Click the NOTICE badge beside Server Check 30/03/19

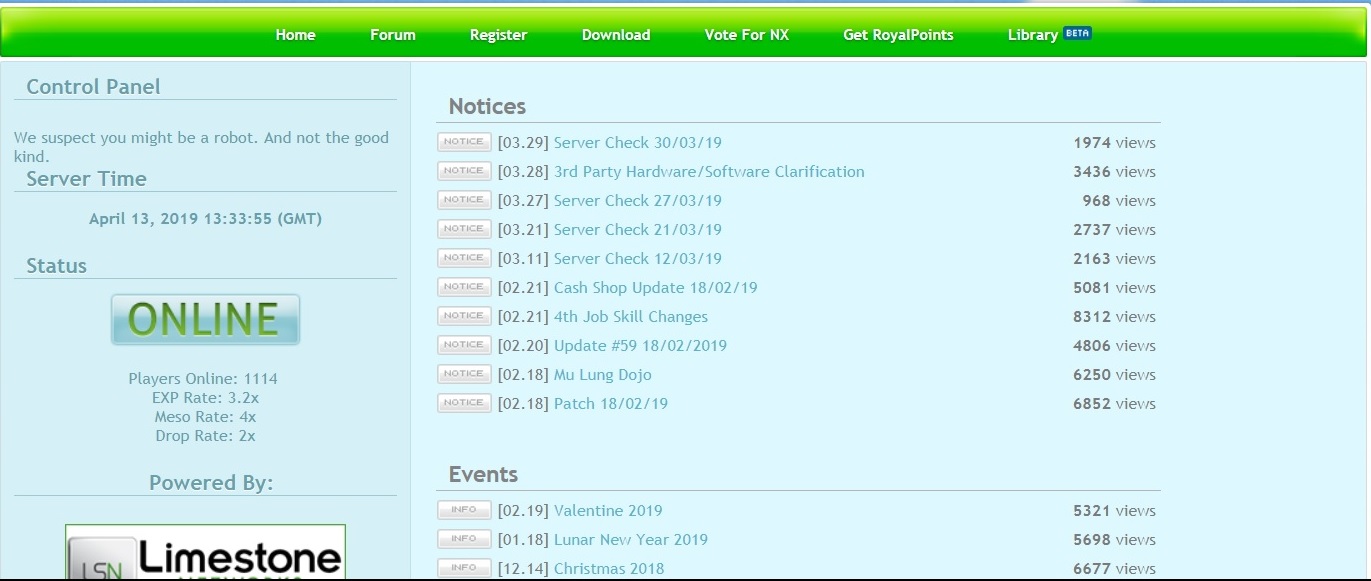[x=464, y=142]
